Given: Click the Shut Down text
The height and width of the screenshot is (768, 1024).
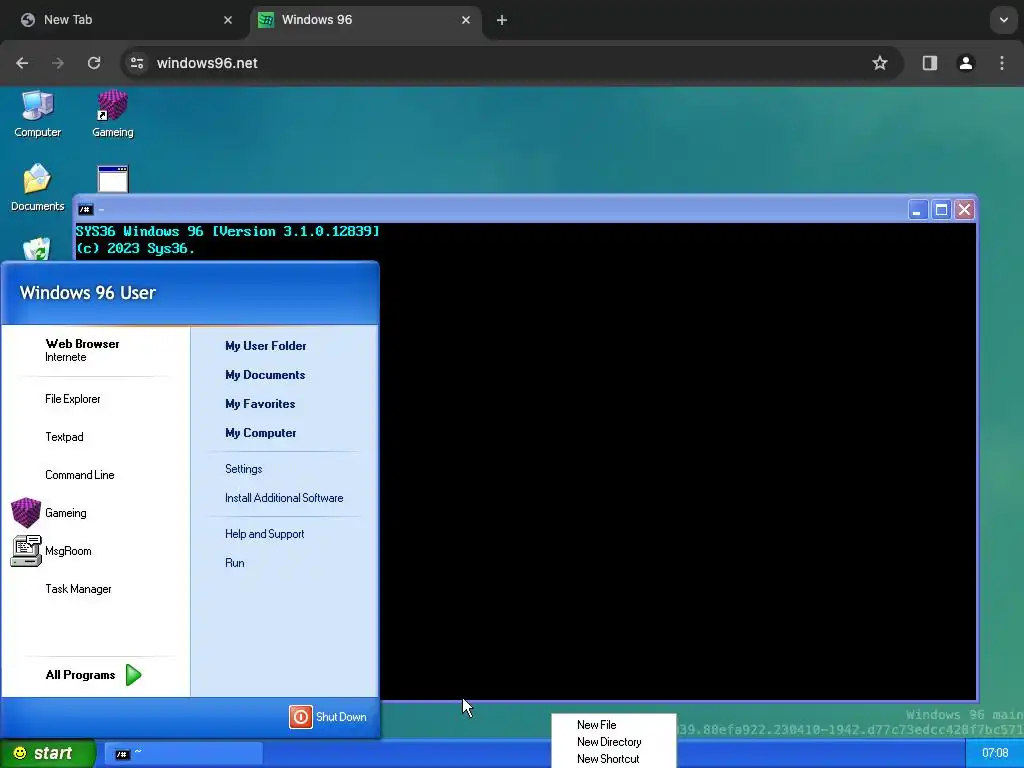Looking at the screenshot, I should click(x=341, y=717).
